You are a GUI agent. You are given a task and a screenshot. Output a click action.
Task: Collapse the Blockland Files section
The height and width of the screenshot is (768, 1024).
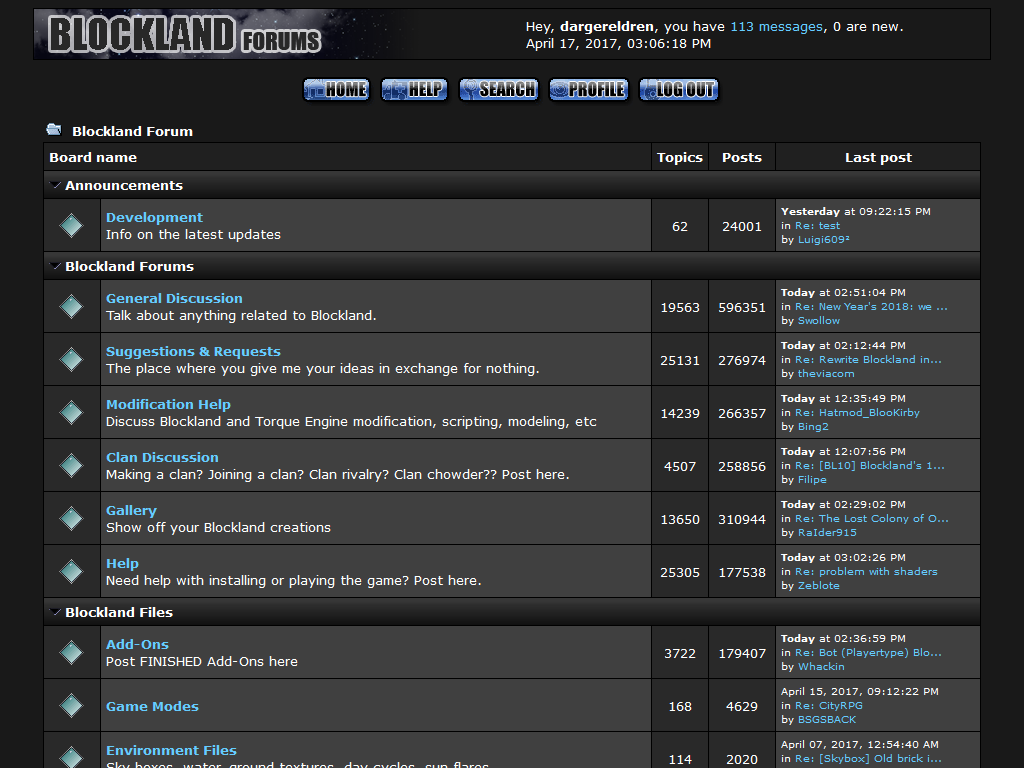56,612
